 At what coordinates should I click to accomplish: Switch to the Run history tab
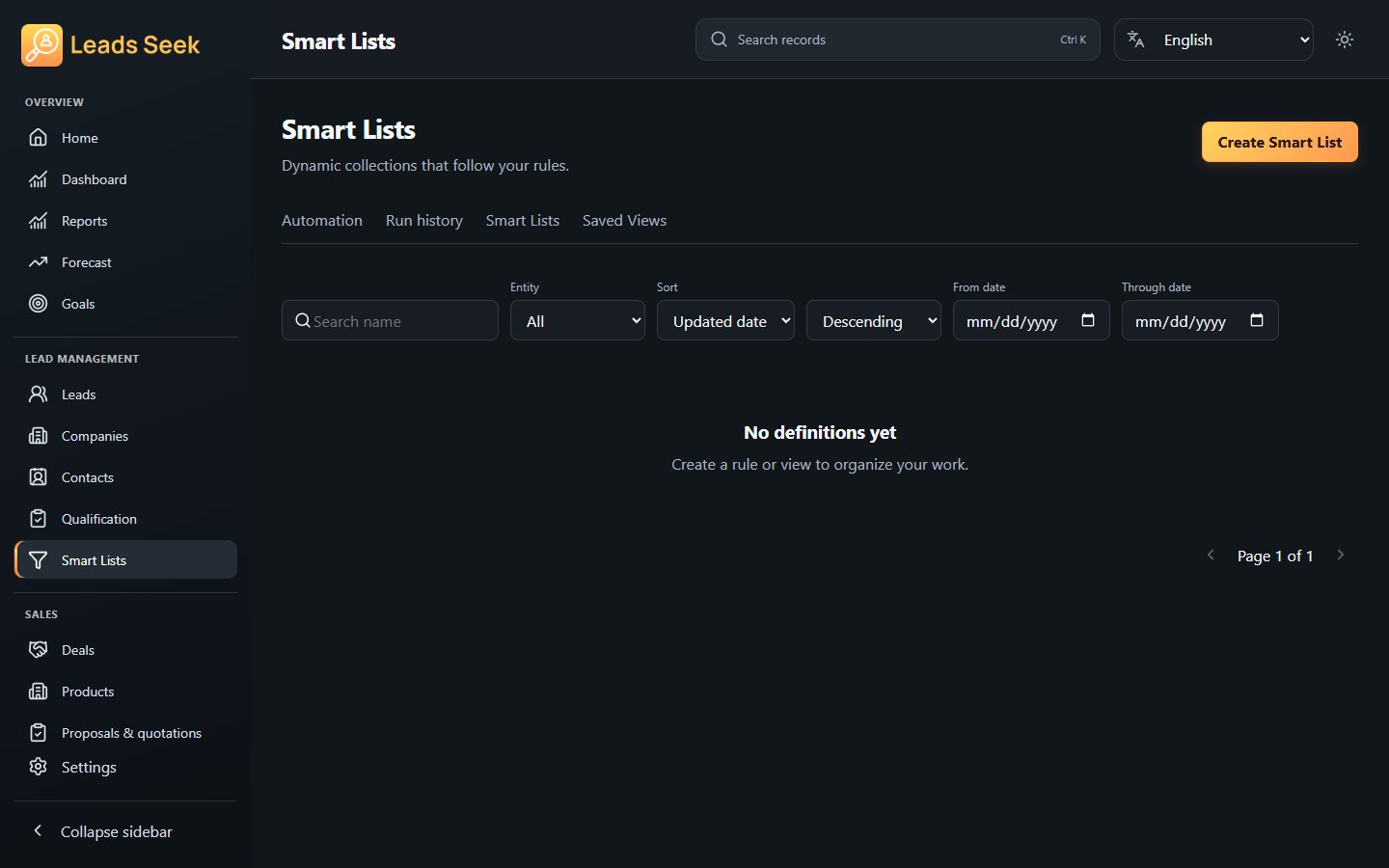424,221
